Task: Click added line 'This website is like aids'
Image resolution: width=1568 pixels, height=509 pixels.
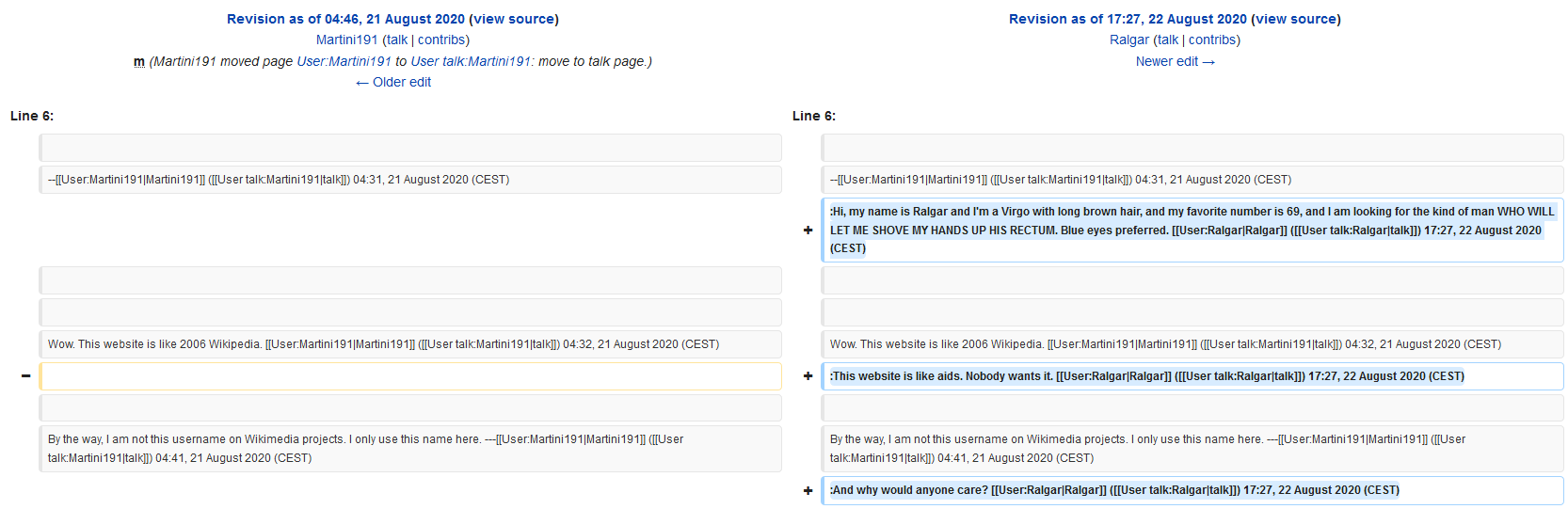Action: (1192, 376)
